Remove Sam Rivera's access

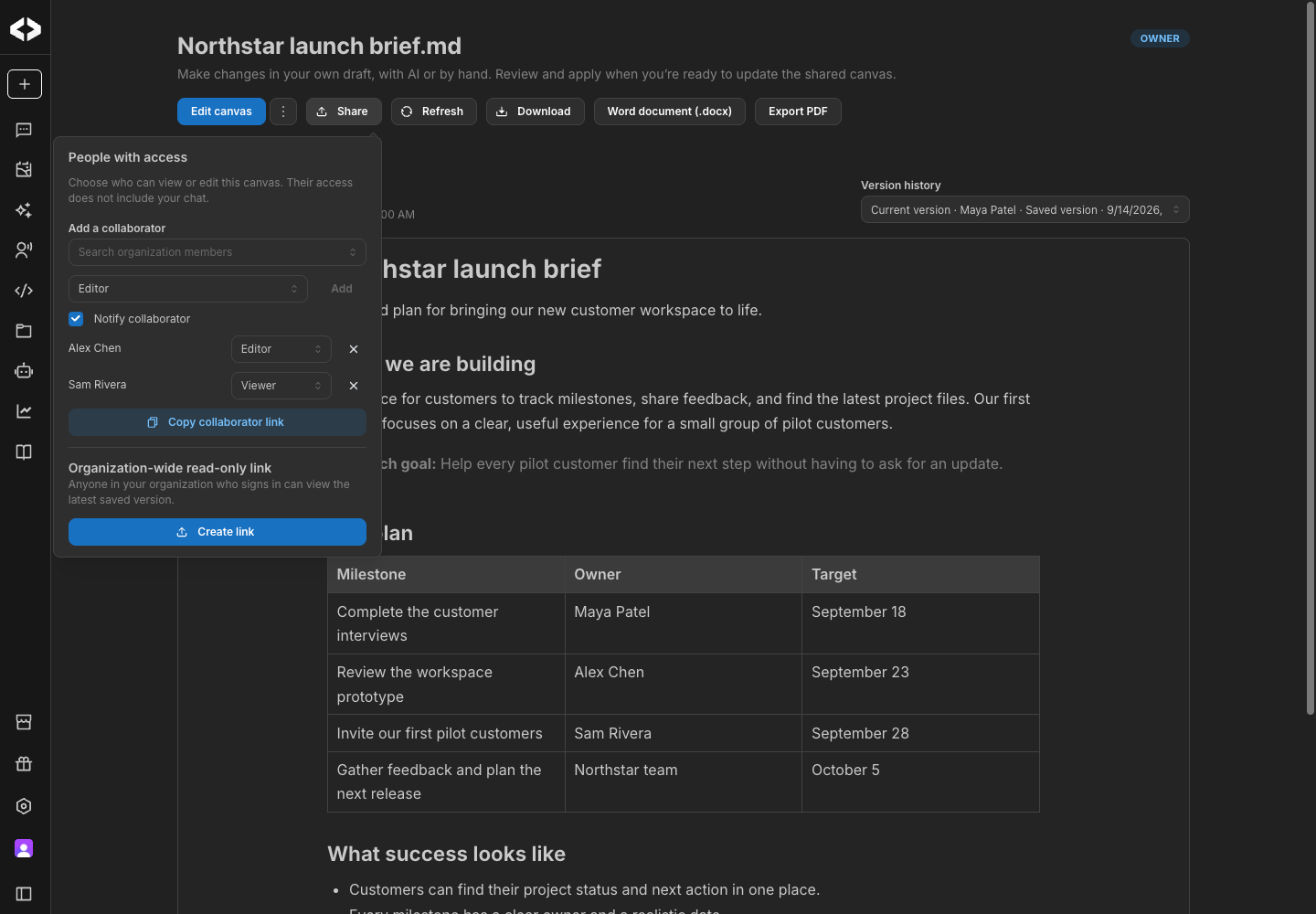click(354, 386)
